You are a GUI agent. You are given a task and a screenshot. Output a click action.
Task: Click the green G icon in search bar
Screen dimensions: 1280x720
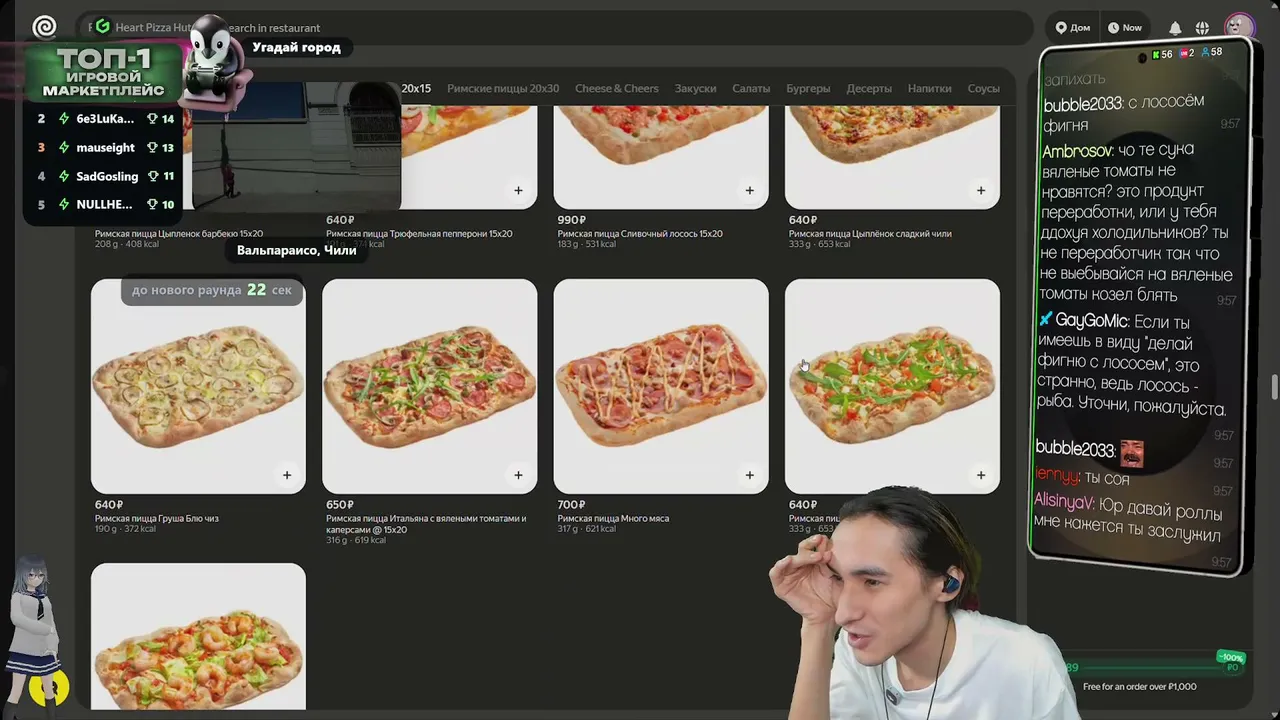pos(102,27)
